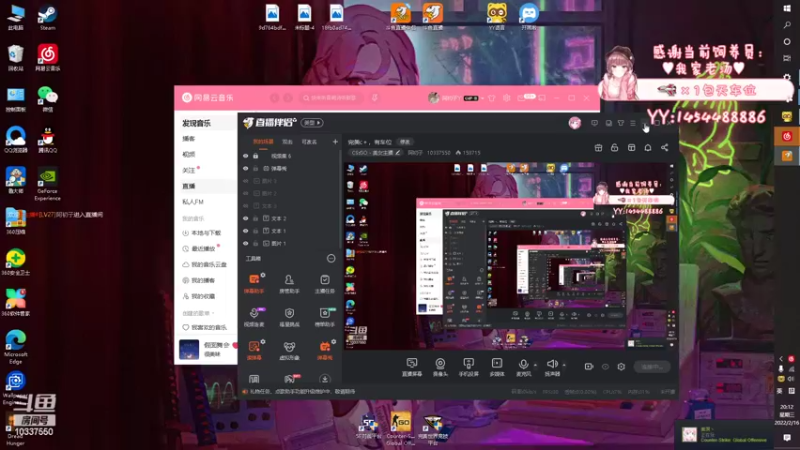The width and height of the screenshot is (800, 450).
Task: Open GeForce Experience desktop shortcut
Action: coord(47,185)
